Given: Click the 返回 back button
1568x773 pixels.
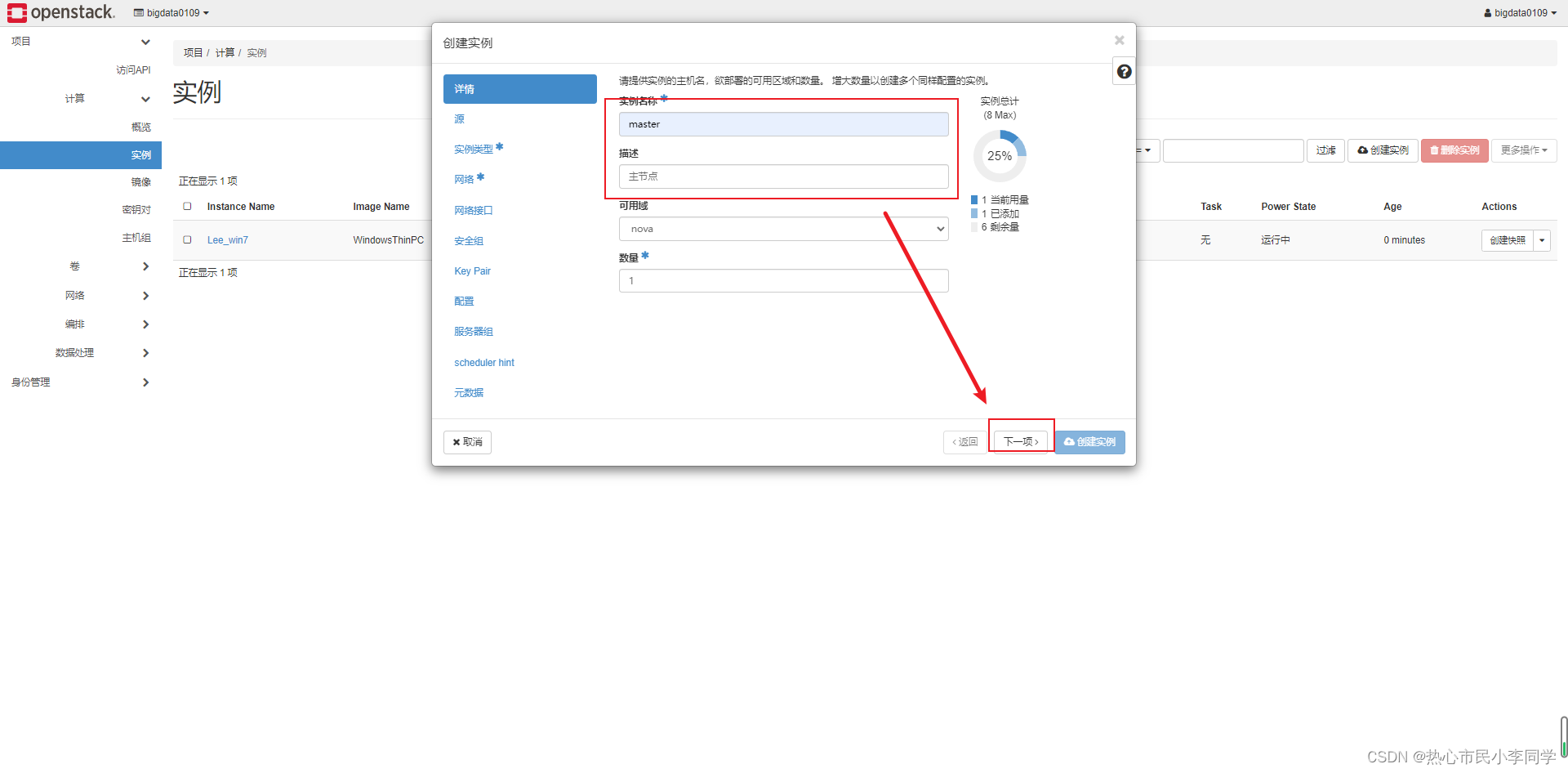Looking at the screenshot, I should (x=964, y=442).
